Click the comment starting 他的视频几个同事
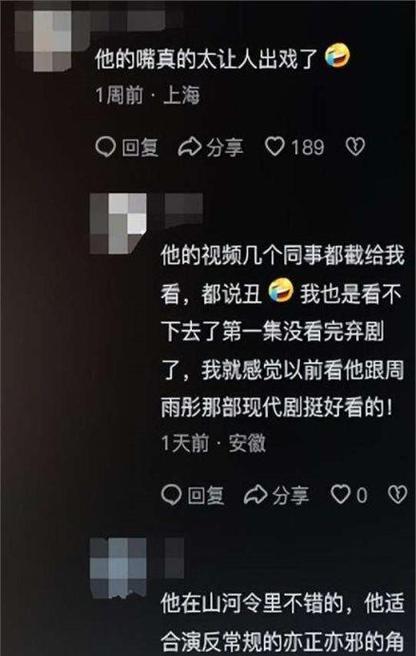This screenshot has width=416, height=656. 283,331
